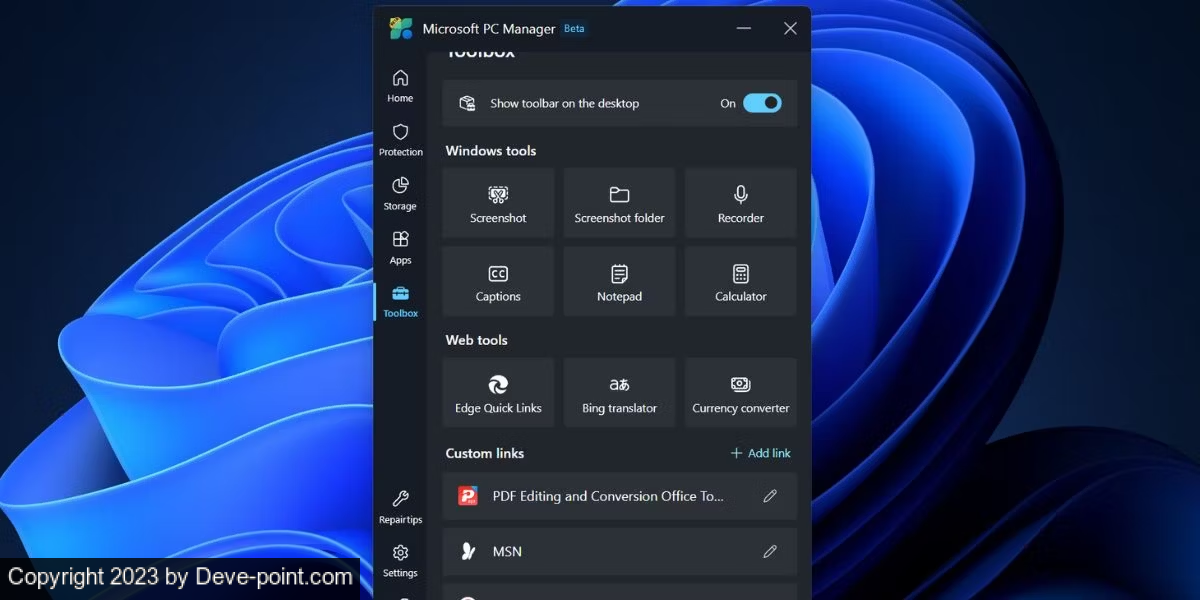Click the toolbar icon beside Show toolbar text
Viewport: 1200px width, 600px height.
pyautogui.click(x=467, y=103)
